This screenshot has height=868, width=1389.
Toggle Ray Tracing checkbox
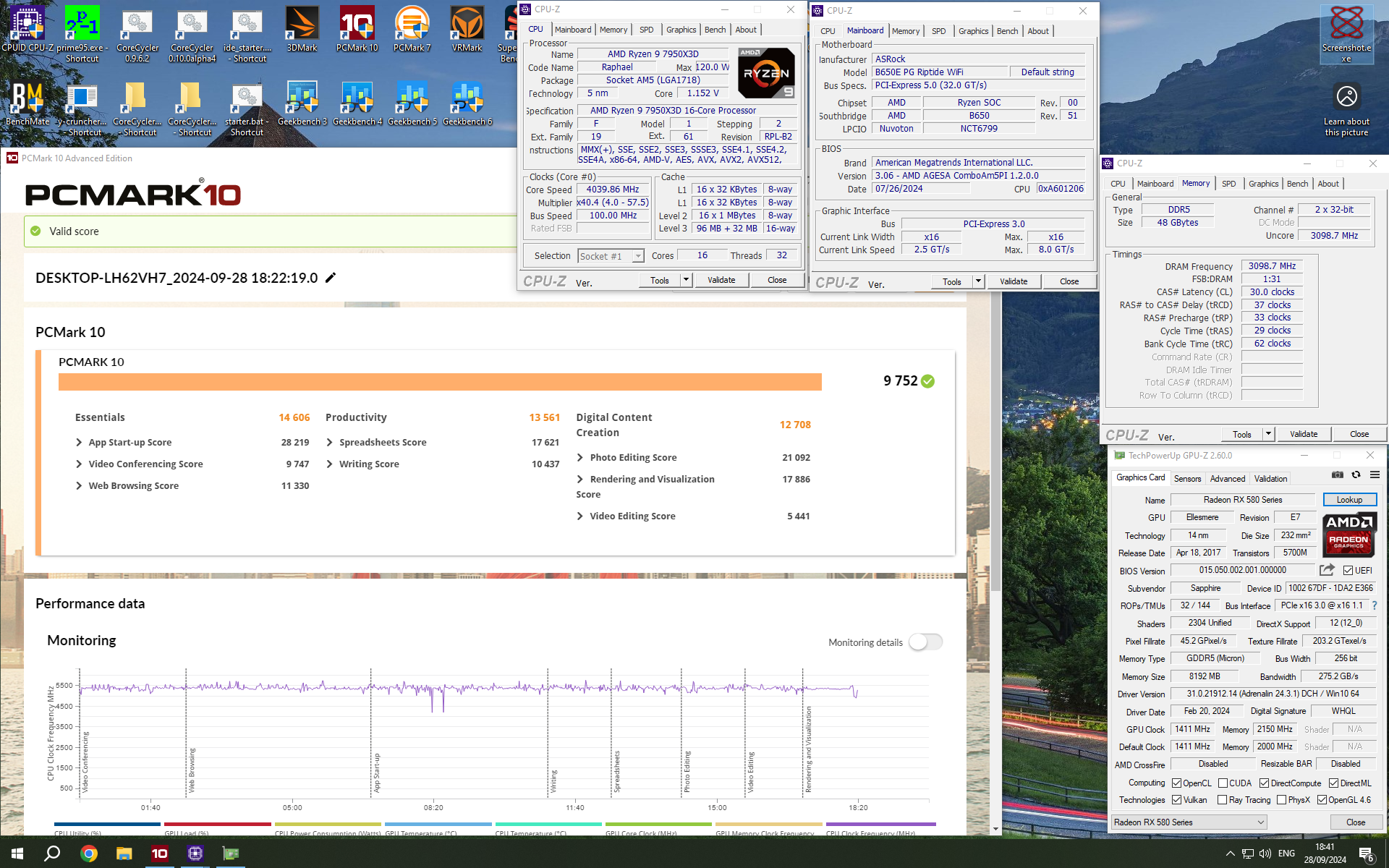coord(1223,800)
